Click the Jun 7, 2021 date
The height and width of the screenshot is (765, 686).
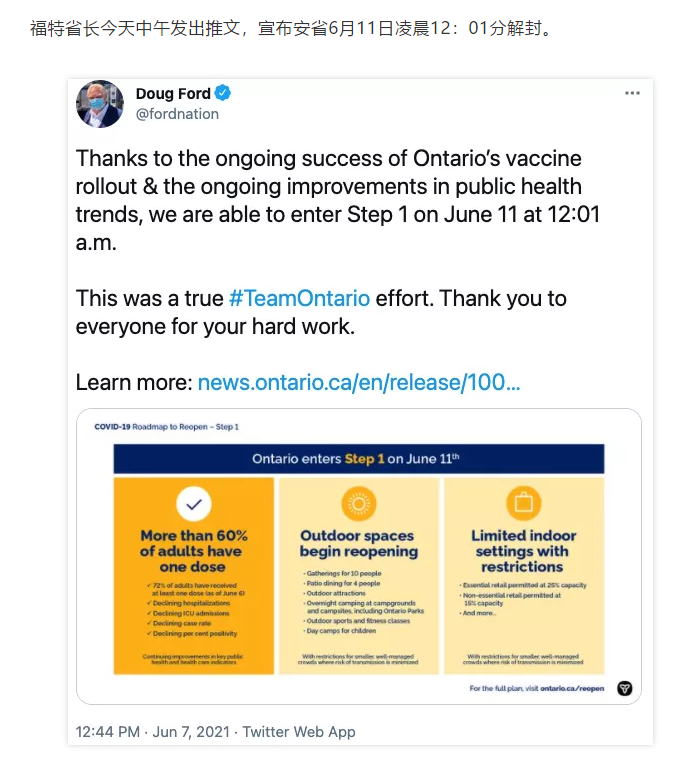click(x=191, y=732)
